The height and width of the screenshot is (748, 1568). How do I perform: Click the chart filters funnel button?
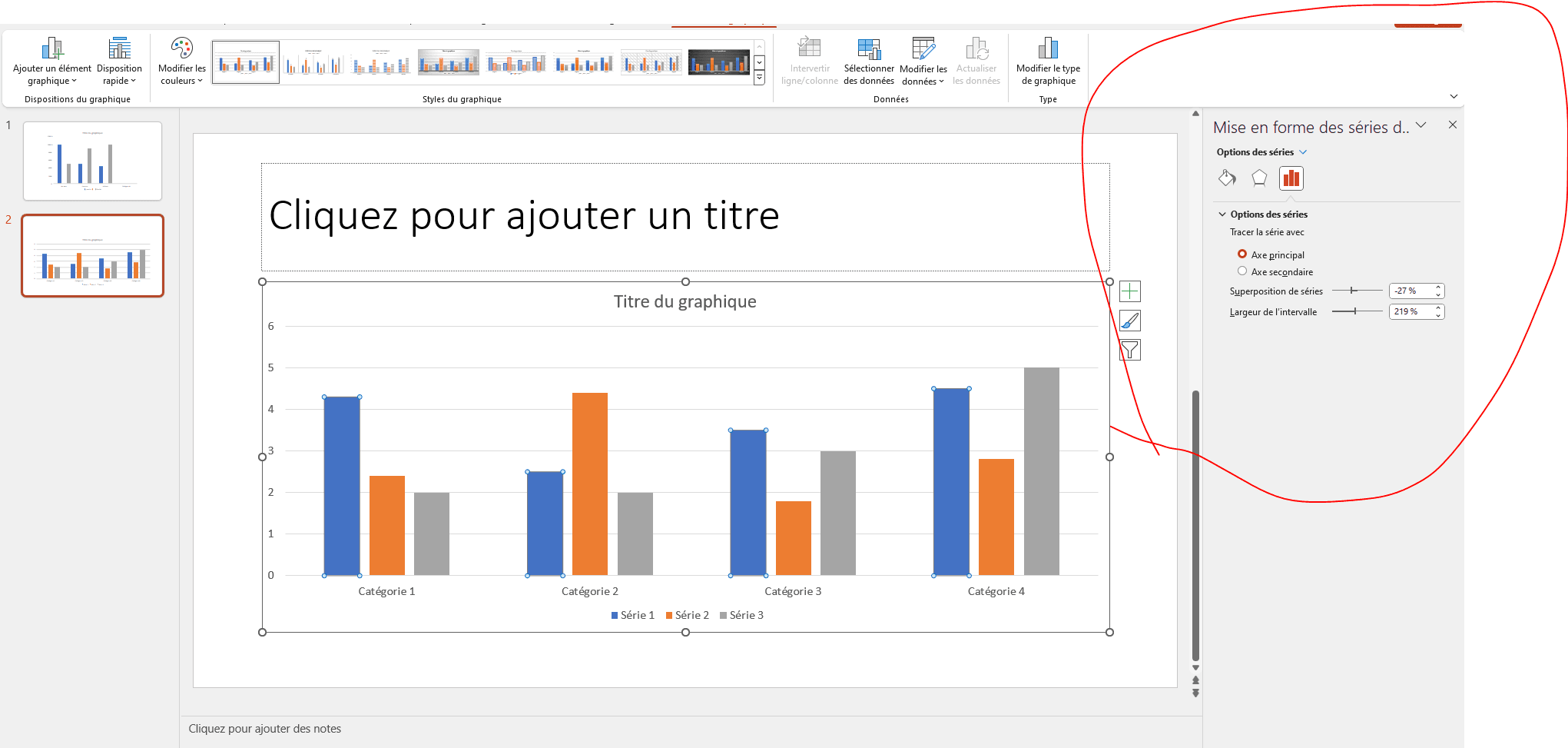pos(1130,351)
